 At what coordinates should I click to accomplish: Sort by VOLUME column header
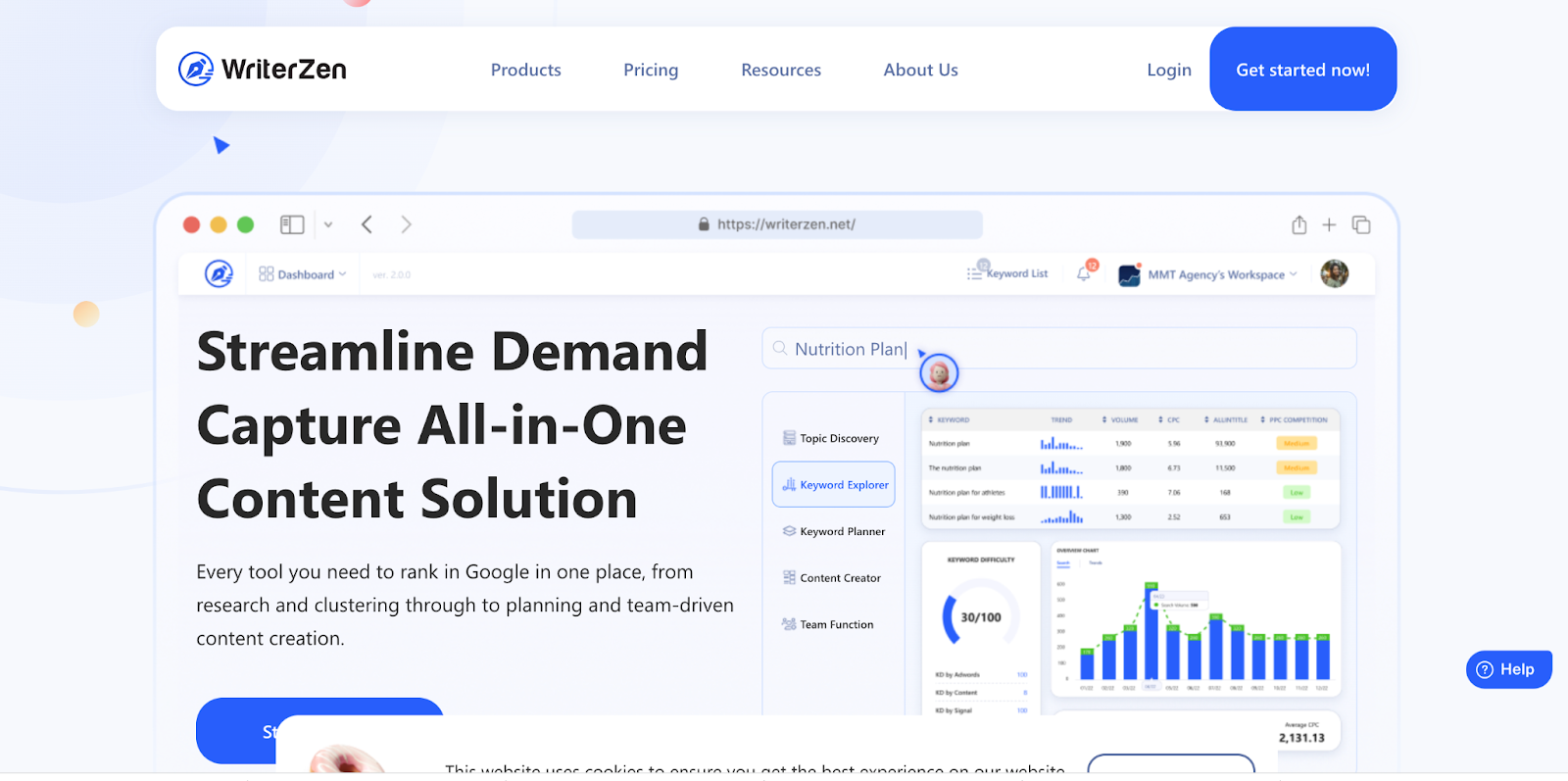(x=1120, y=419)
